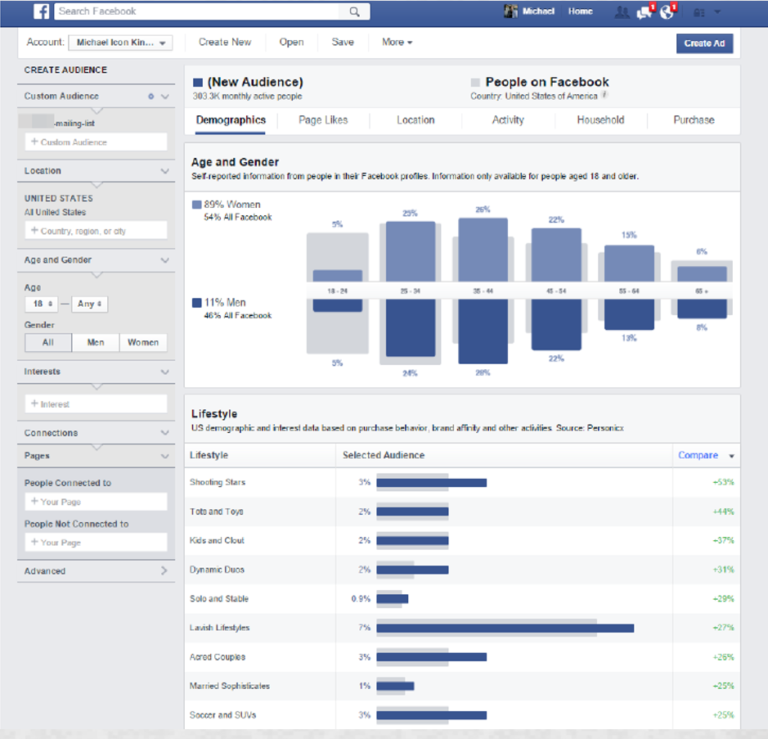Click the Country, region, or city field
The width and height of the screenshot is (768, 739).
96,231
